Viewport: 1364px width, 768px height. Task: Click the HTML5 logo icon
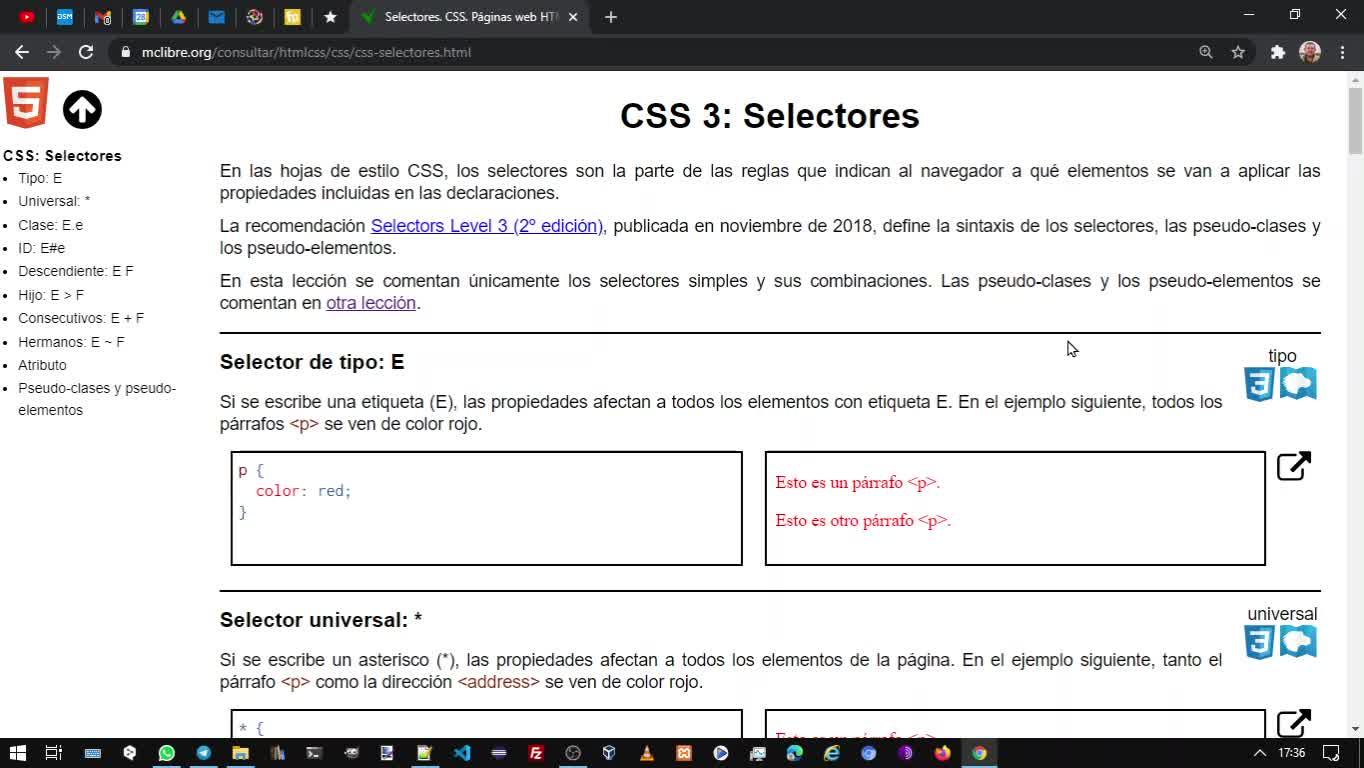click(26, 103)
